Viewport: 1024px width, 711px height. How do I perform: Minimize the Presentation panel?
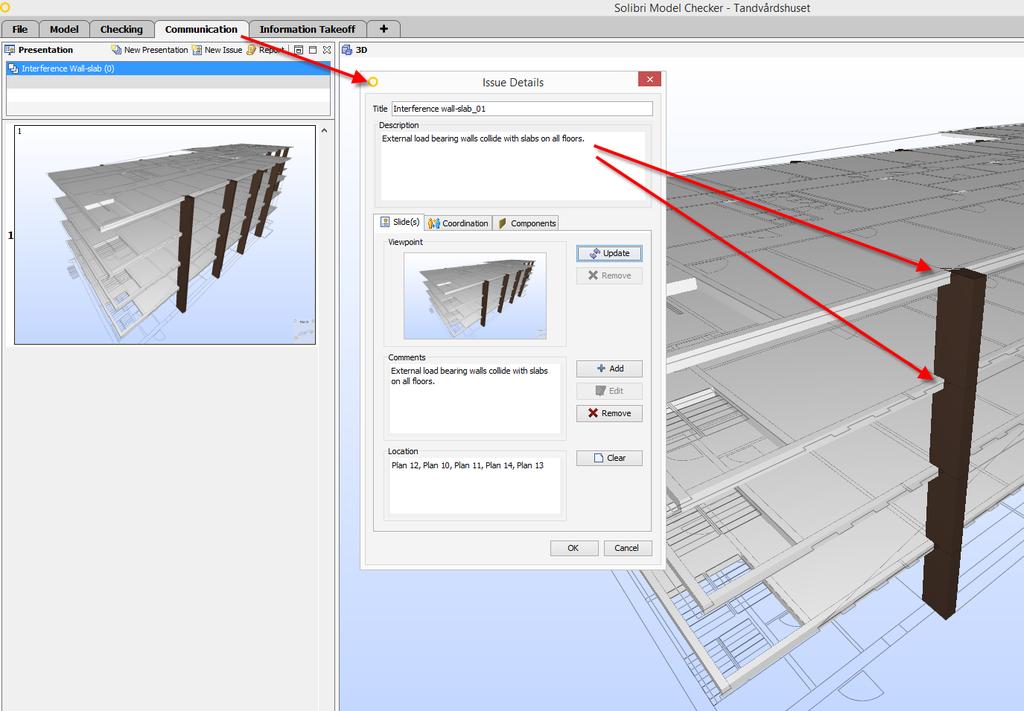[298, 50]
